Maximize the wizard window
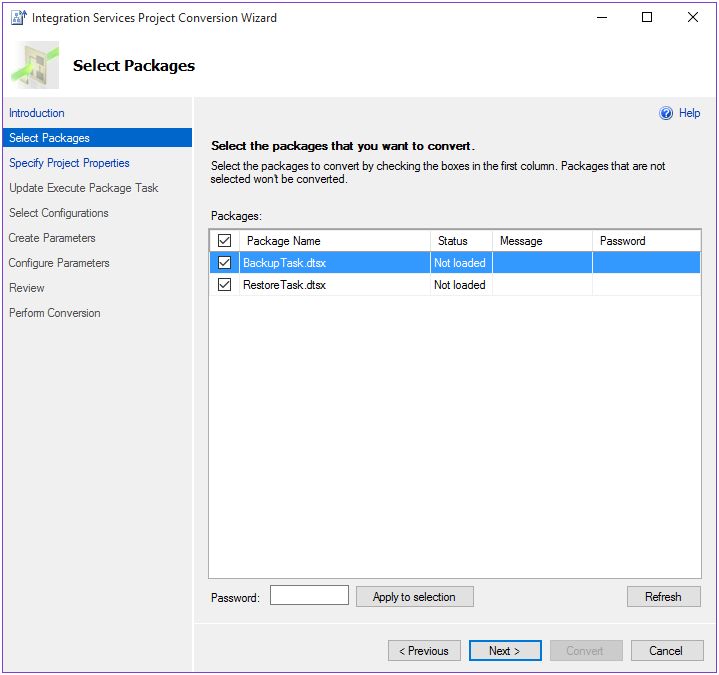This screenshot has height=675, width=719. pos(647,17)
